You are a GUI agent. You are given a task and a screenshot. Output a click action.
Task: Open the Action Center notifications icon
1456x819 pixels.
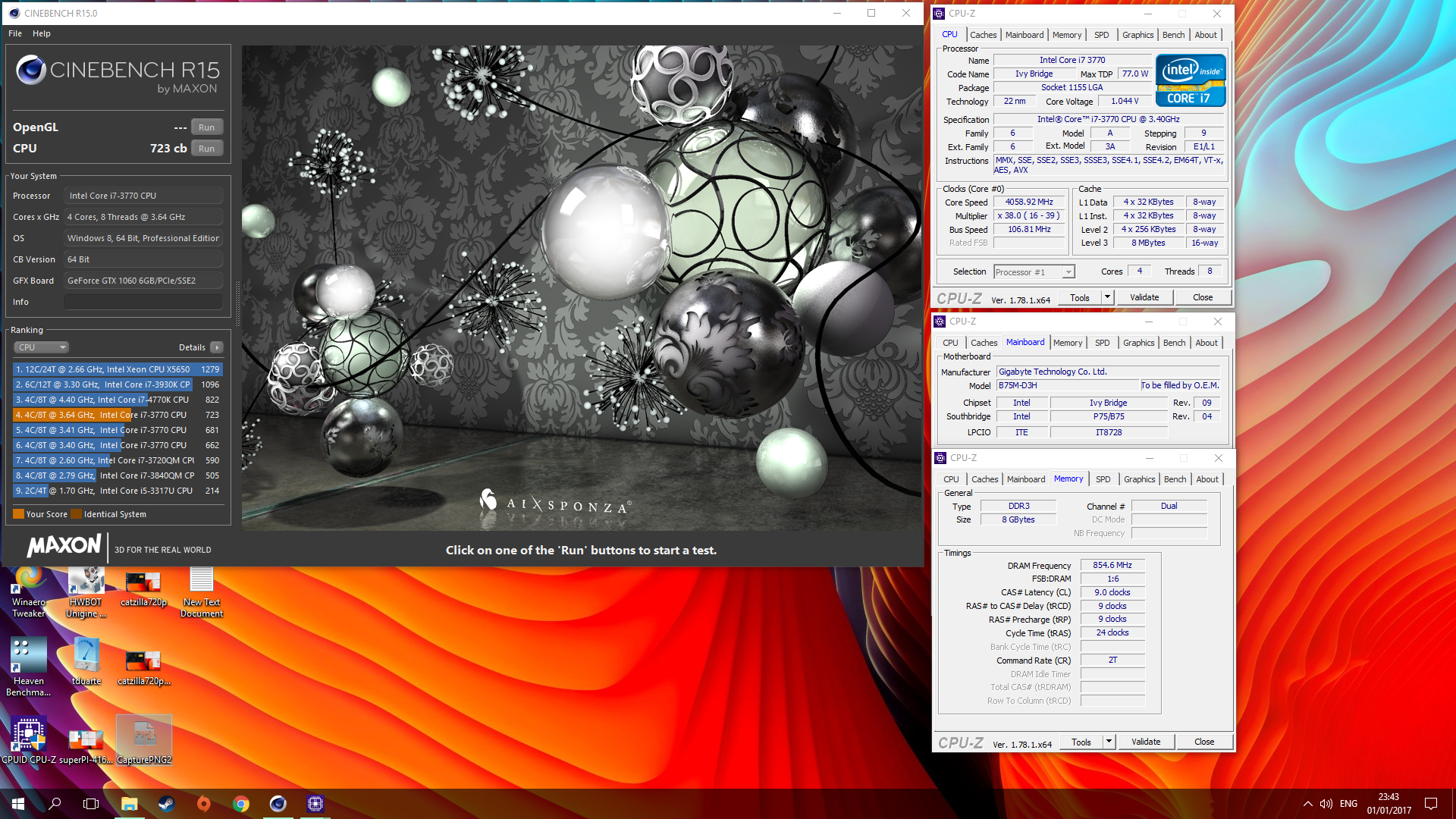click(1431, 804)
